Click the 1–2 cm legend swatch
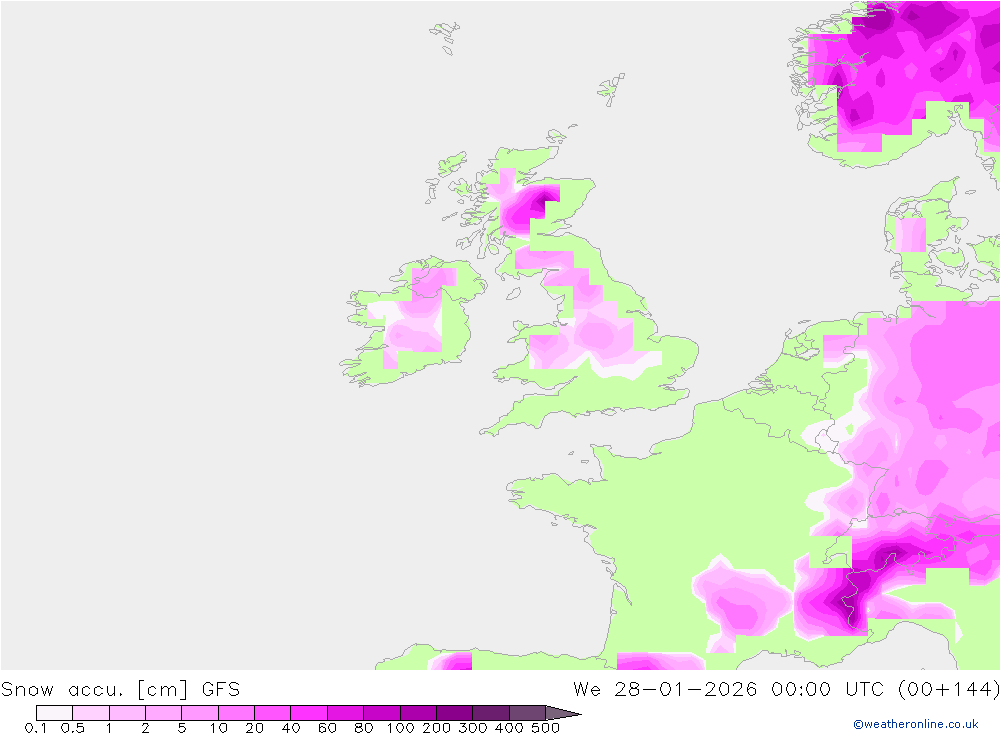This screenshot has height=733, width=1000. coord(128,713)
